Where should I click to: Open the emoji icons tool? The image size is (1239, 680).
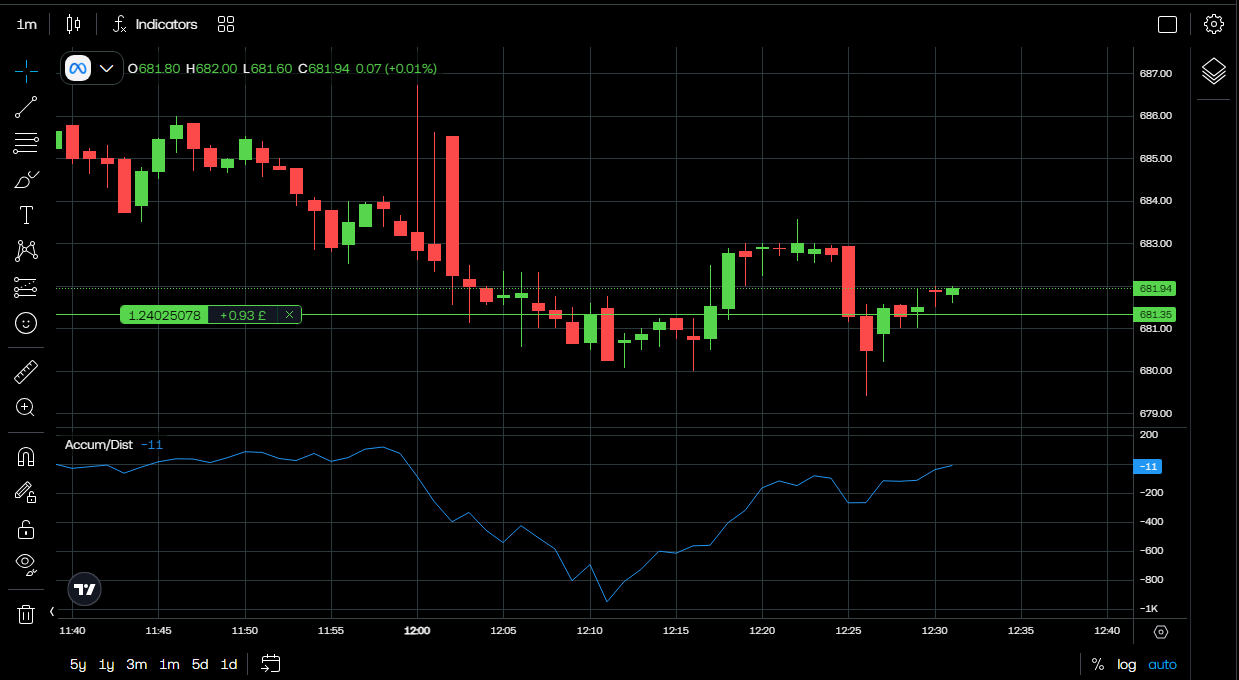click(26, 323)
